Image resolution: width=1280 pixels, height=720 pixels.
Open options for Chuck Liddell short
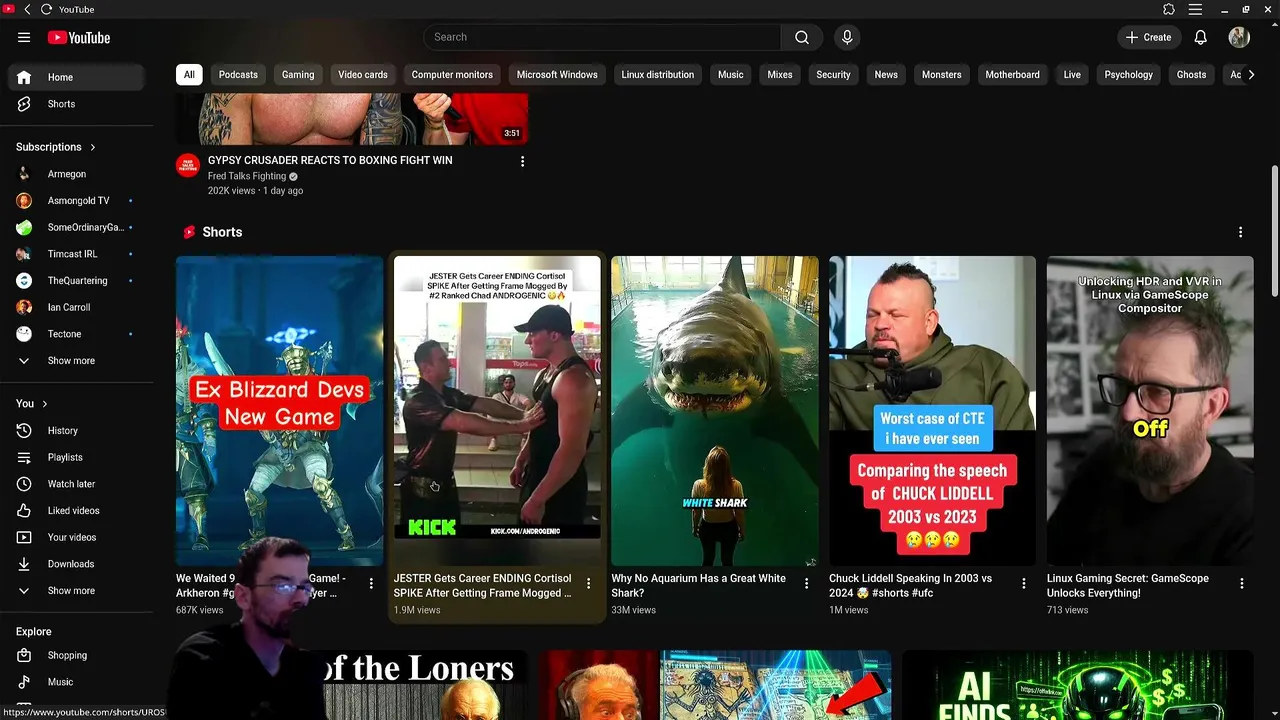1024,583
